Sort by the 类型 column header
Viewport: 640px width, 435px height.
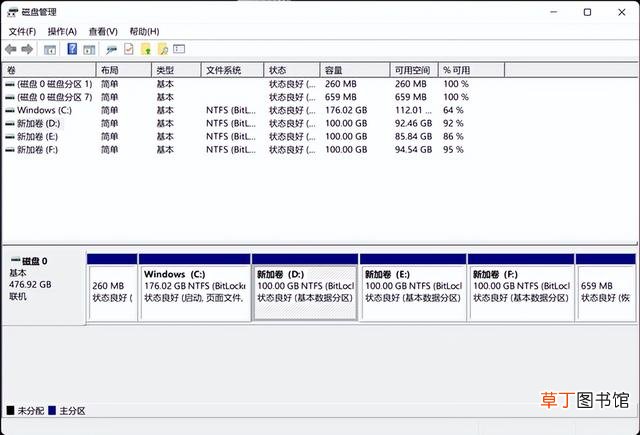point(176,70)
